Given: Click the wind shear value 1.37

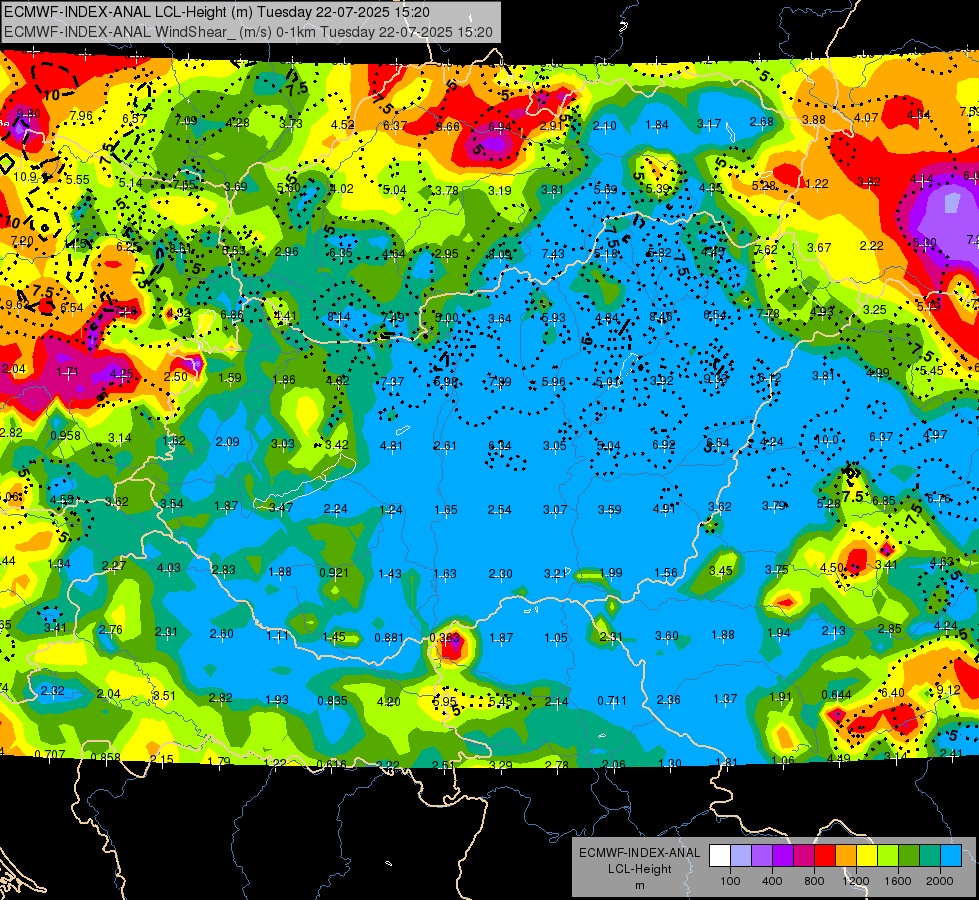Looking at the screenshot, I should click(x=725, y=698).
